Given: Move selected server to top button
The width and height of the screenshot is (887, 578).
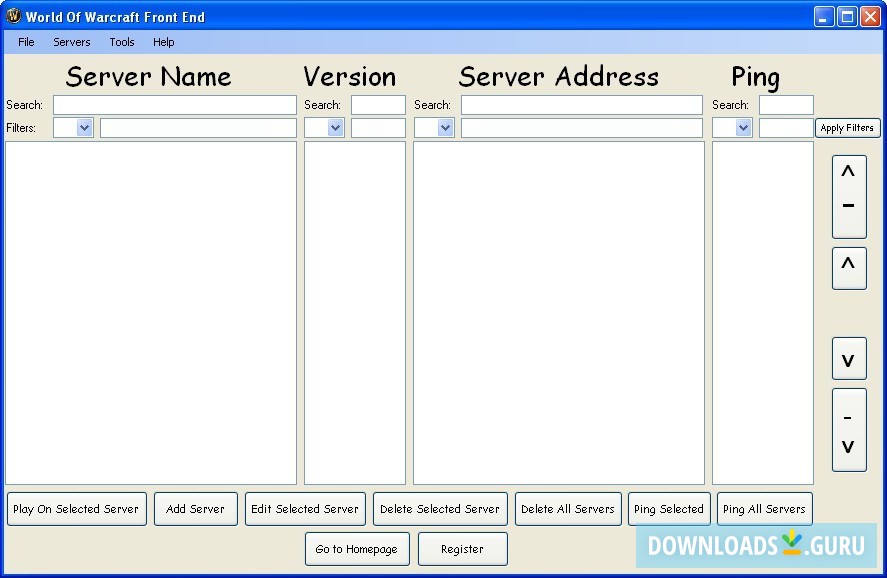Looking at the screenshot, I should point(849,197).
